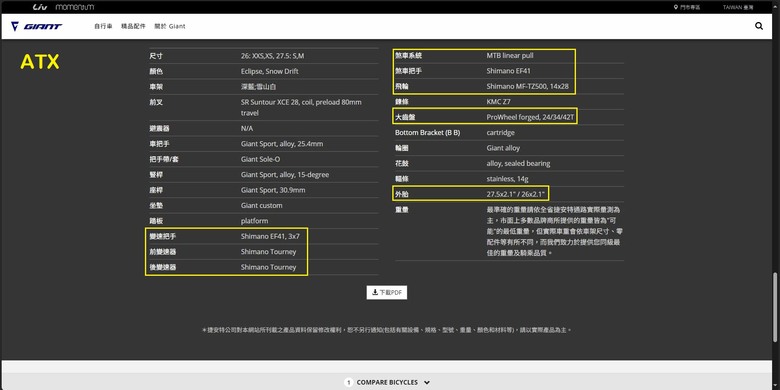Image resolution: width=780 pixels, height=390 pixels.
Task: Select the text 26: XXS,XS, 27.5: S,M
Action: click(x=272, y=56)
